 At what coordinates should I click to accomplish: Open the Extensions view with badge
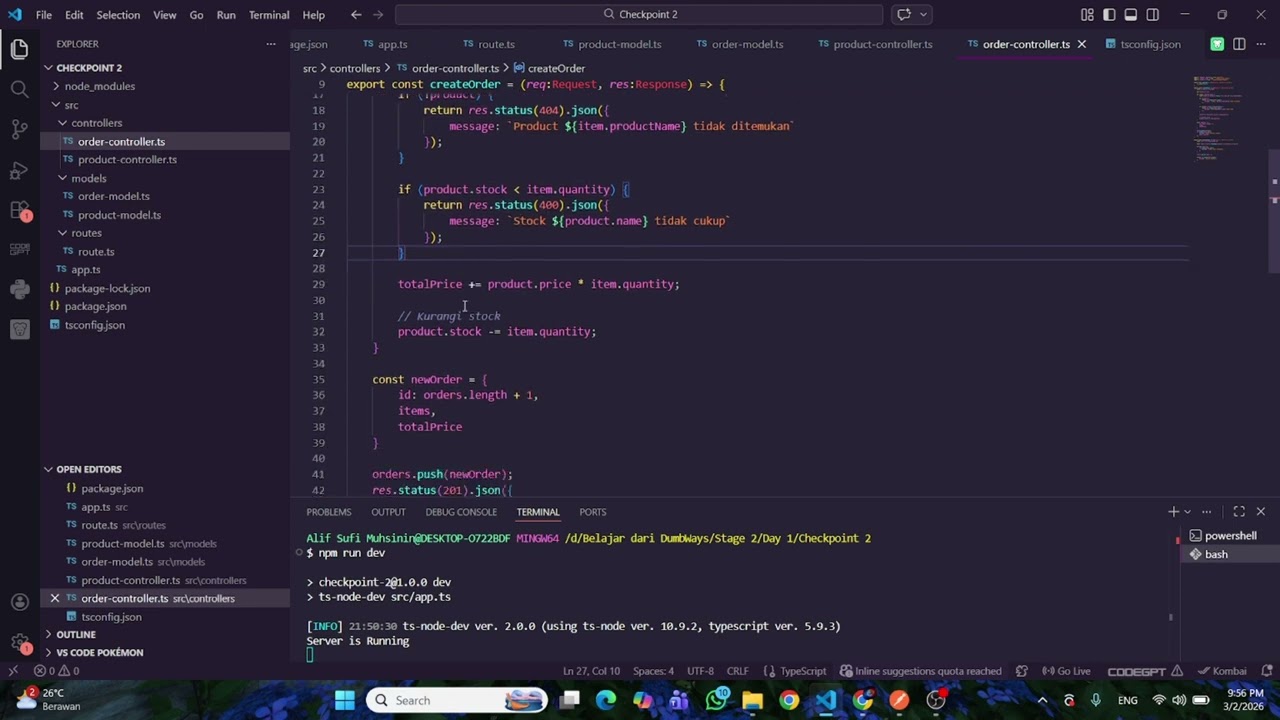pos(19,210)
